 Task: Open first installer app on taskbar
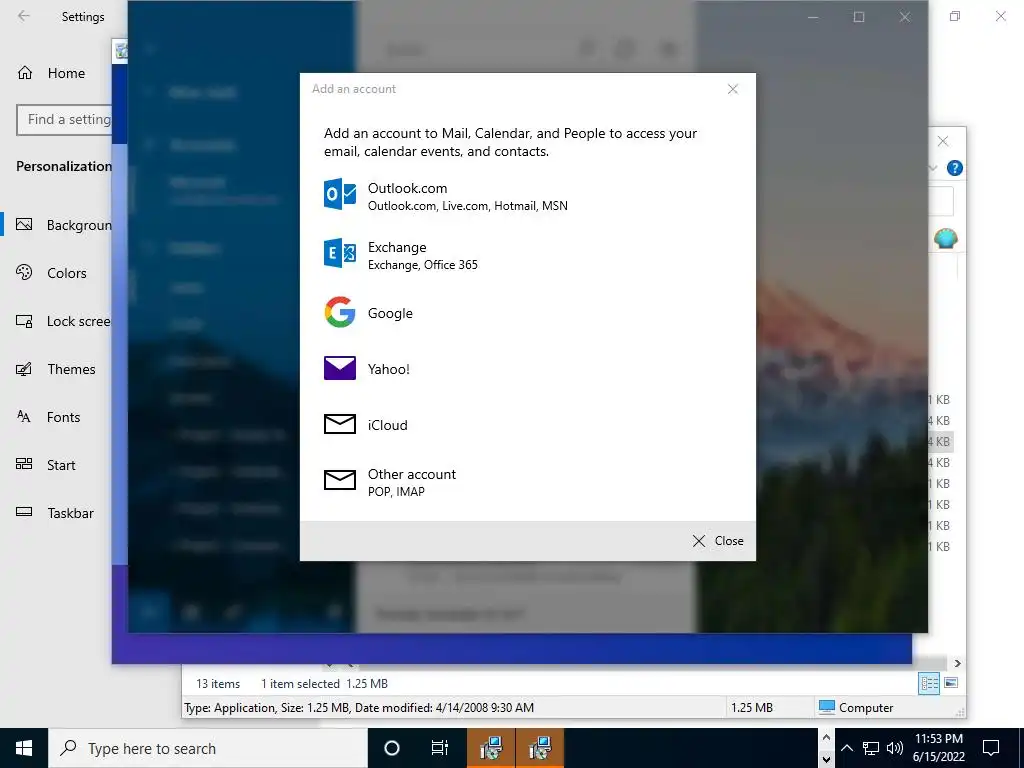tap(490, 748)
